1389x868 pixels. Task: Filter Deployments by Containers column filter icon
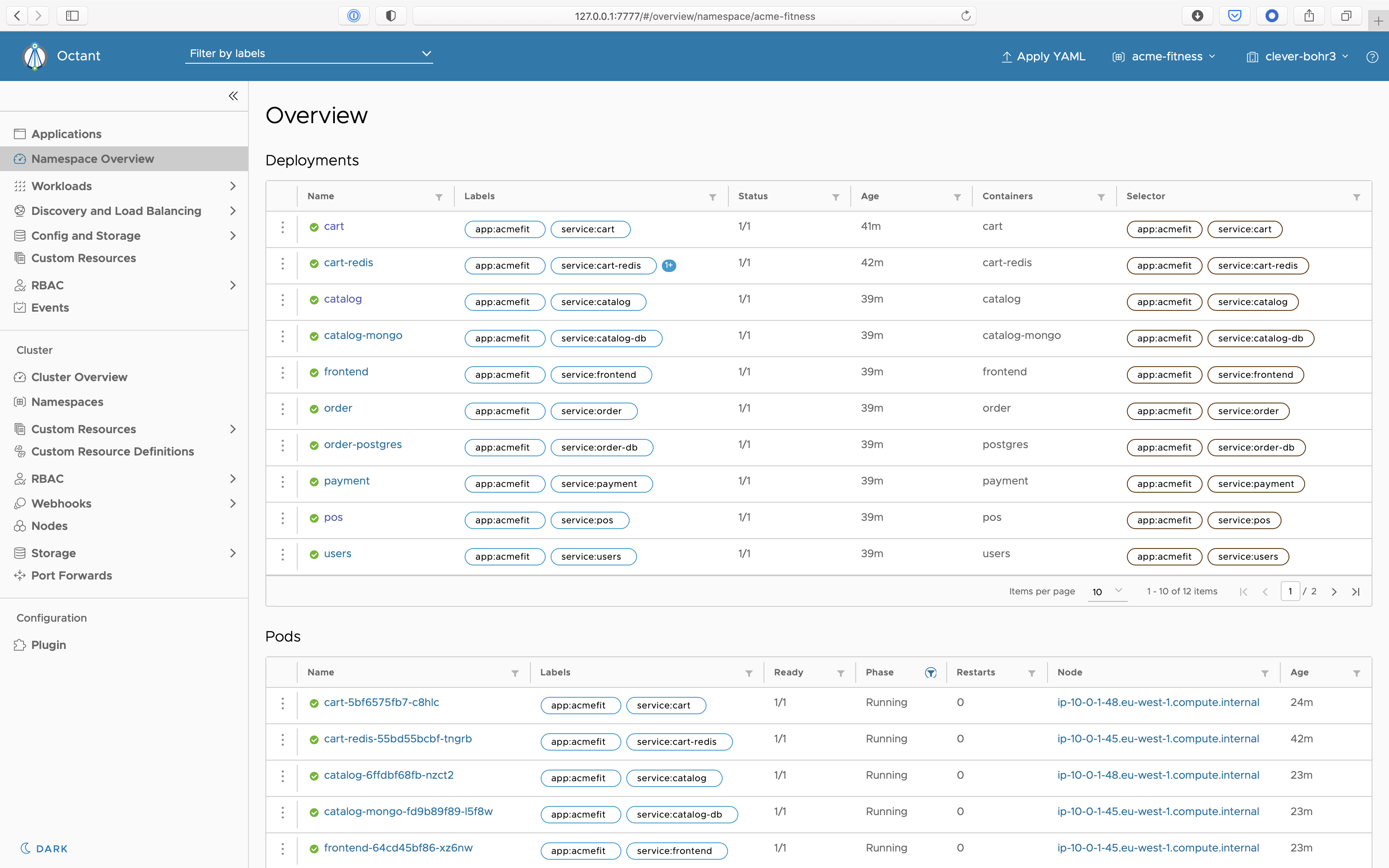pyautogui.click(x=1101, y=197)
